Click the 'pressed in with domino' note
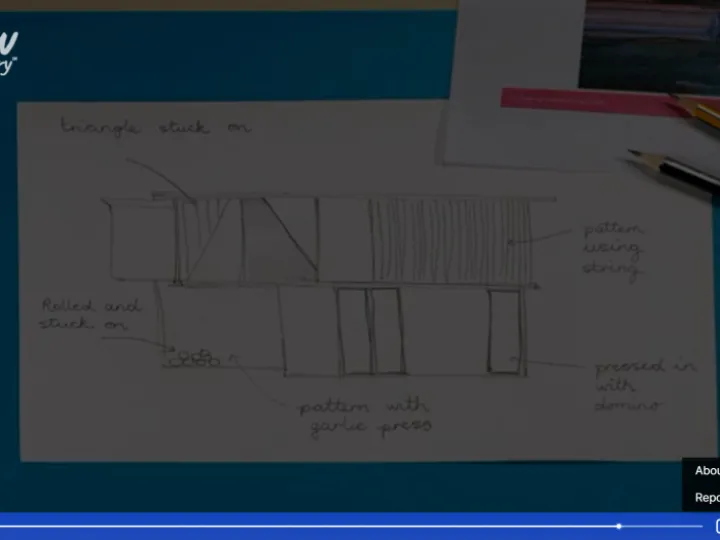Screen dimensions: 720x540 pyautogui.click(x=640, y=385)
